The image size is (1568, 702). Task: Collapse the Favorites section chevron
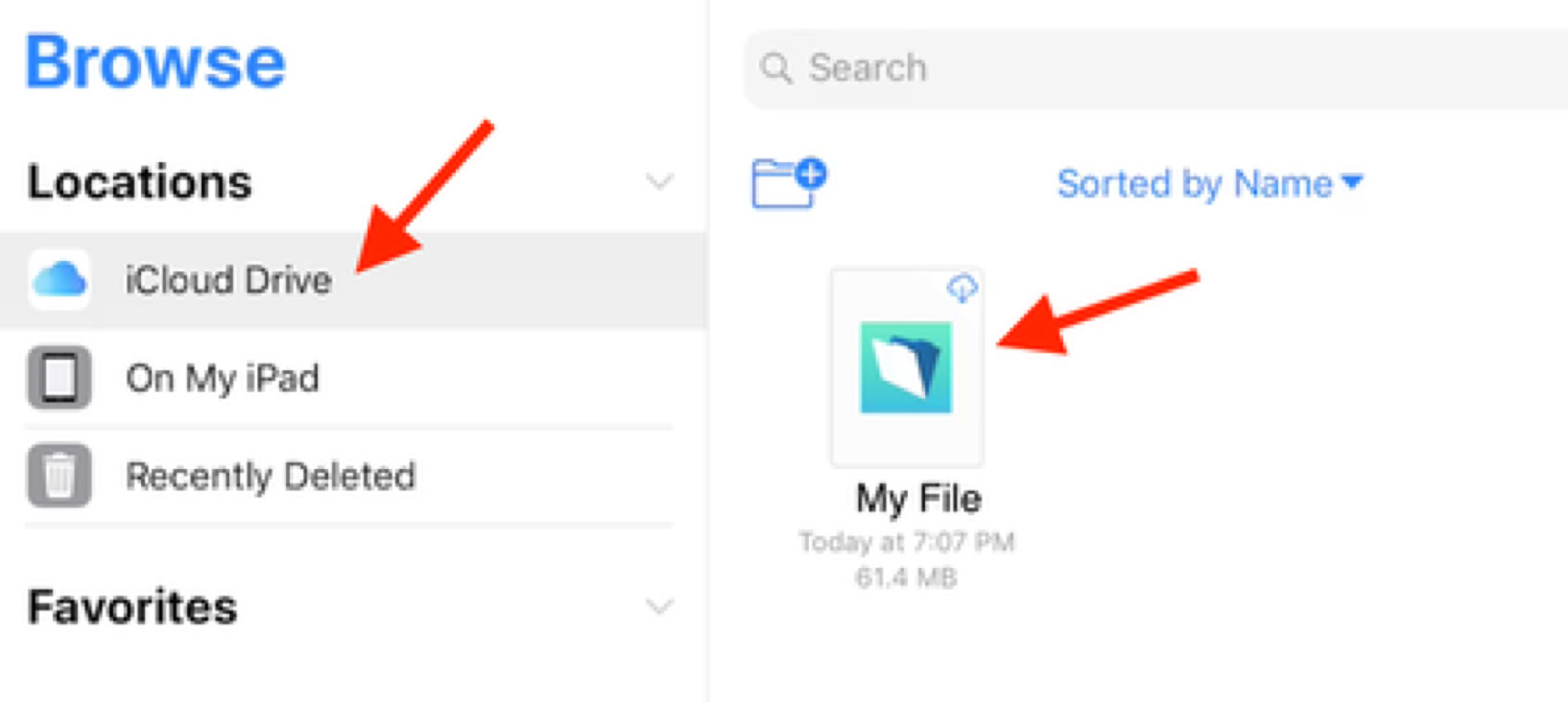point(659,606)
